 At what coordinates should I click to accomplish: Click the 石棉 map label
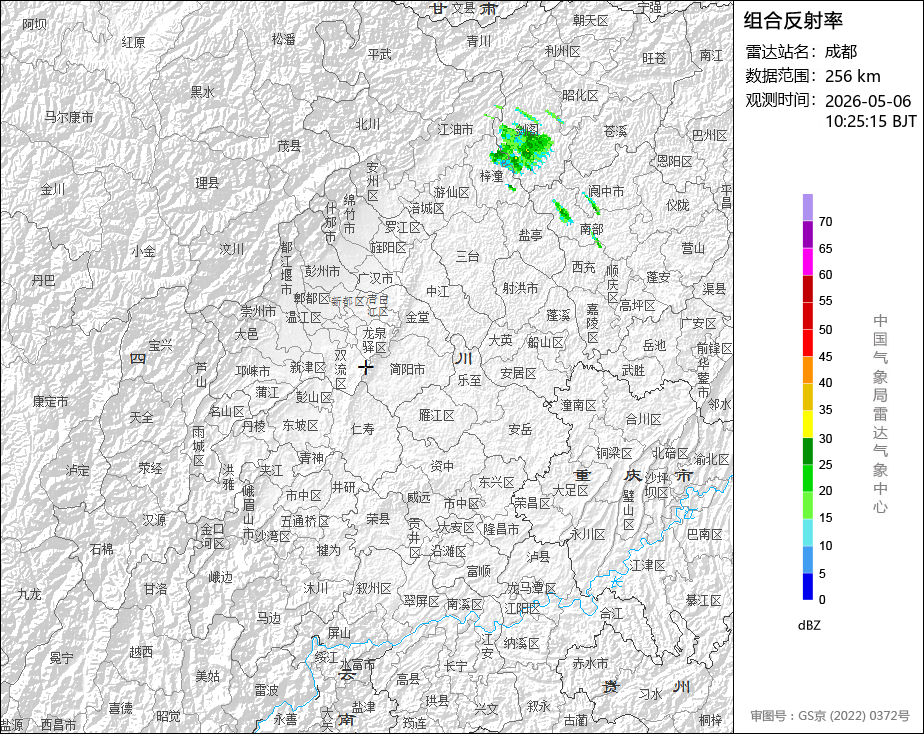click(x=101, y=549)
